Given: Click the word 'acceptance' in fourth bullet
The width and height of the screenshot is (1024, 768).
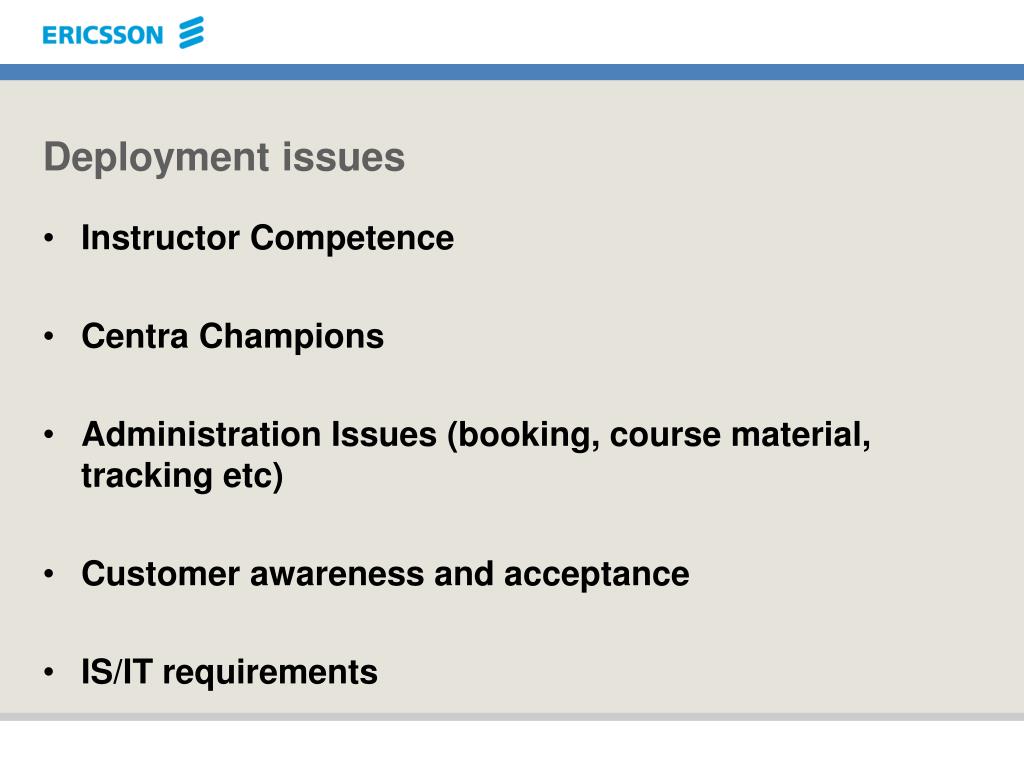Looking at the screenshot, I should click(x=596, y=575).
